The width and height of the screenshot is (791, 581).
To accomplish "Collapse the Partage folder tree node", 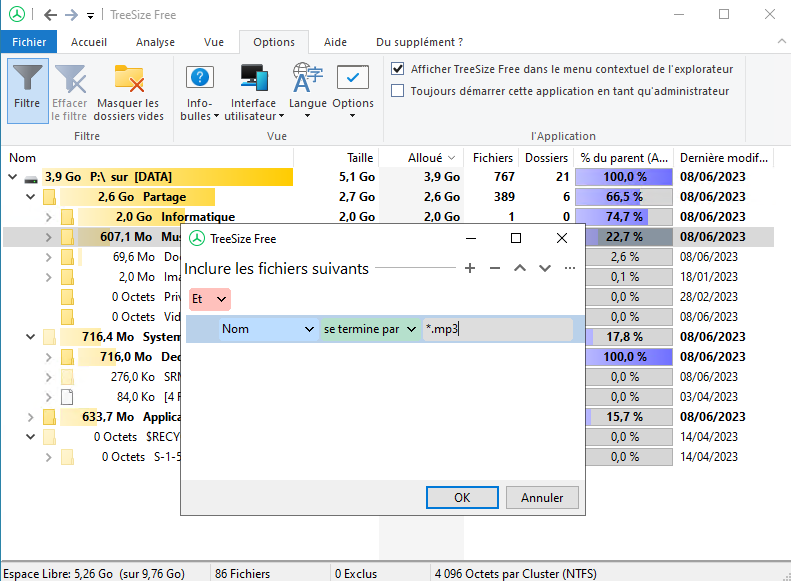I will pyautogui.click(x=31, y=197).
